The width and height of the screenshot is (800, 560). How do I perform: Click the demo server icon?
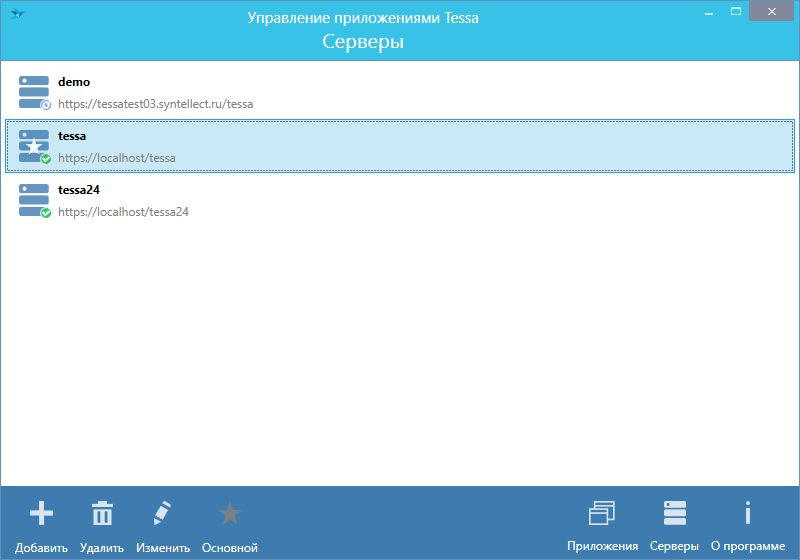click(35, 92)
